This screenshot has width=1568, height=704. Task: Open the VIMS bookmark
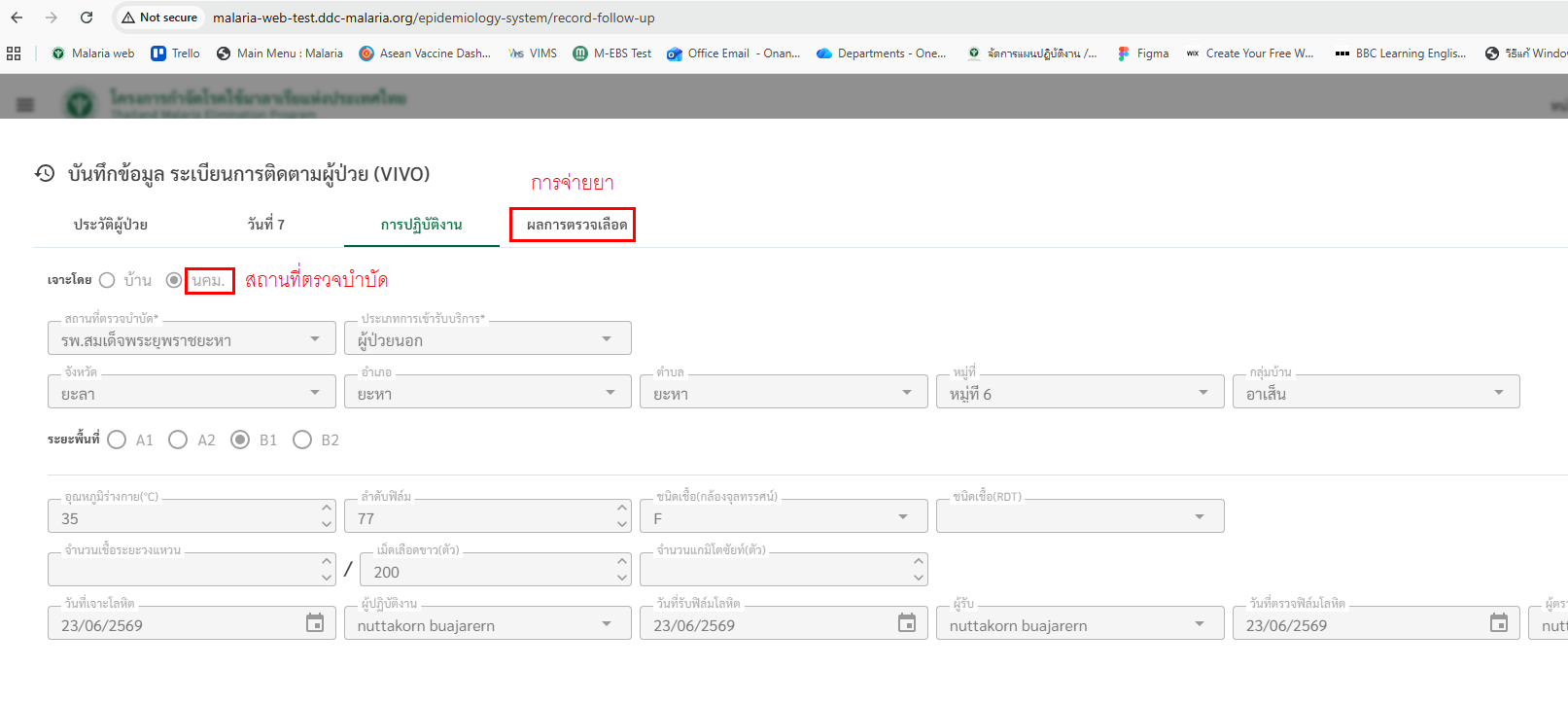pos(533,53)
